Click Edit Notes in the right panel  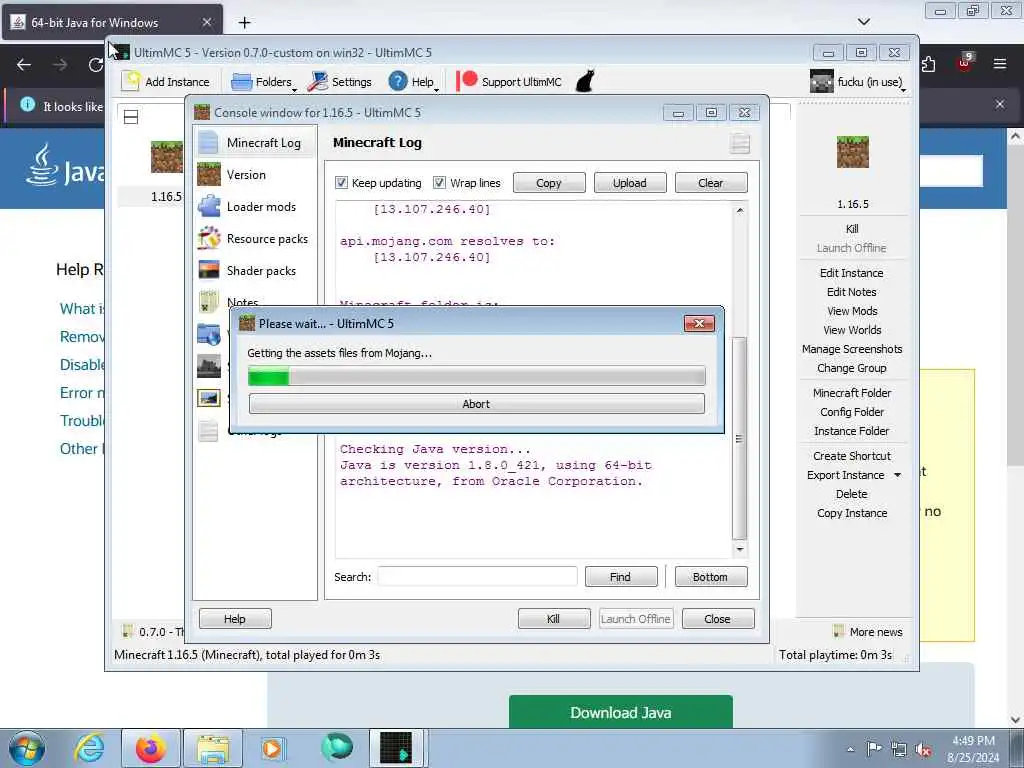pos(852,292)
